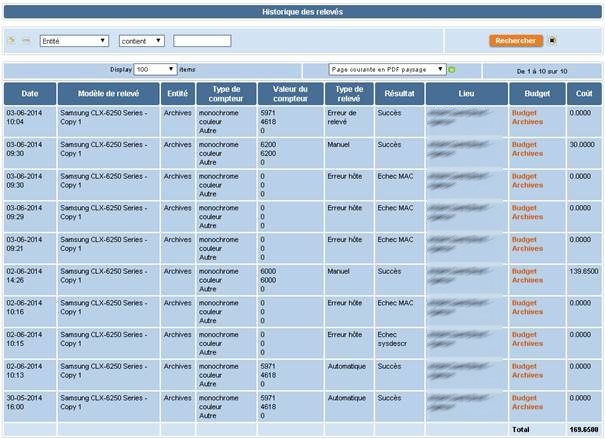Open Budget Archives link in 03-06-2014 09:21 row

tap(527, 244)
